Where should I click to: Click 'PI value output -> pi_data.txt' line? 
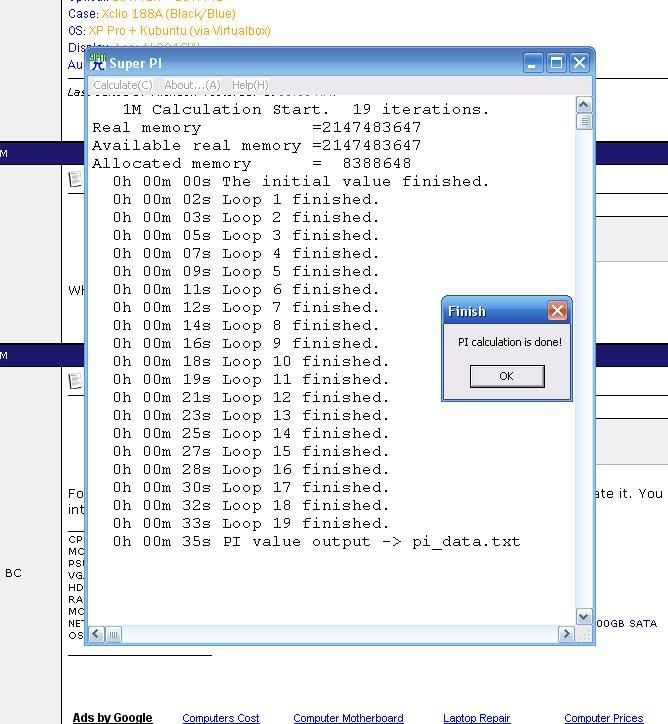(316, 542)
